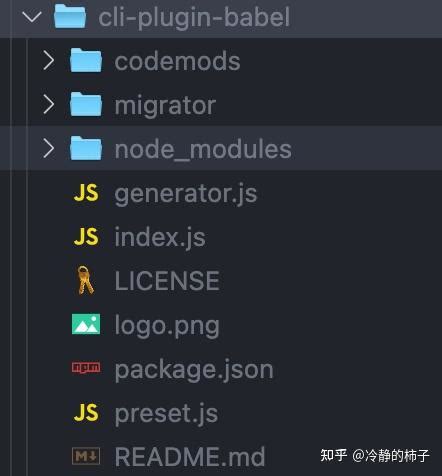Click the JS icon next to index.js
442x476 pixels.
(x=86, y=237)
